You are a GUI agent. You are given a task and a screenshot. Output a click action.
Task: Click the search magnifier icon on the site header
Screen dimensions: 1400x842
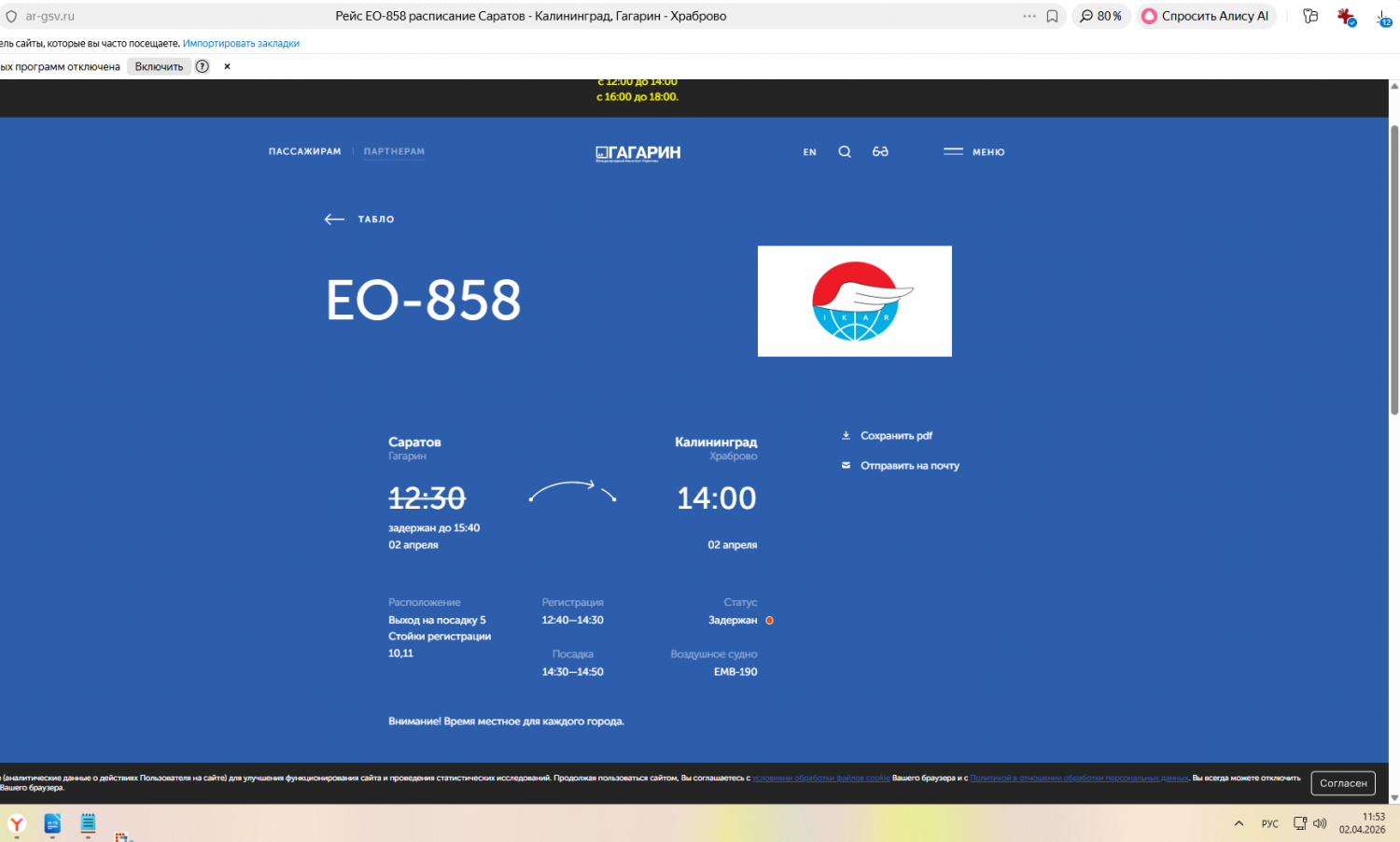[845, 152]
